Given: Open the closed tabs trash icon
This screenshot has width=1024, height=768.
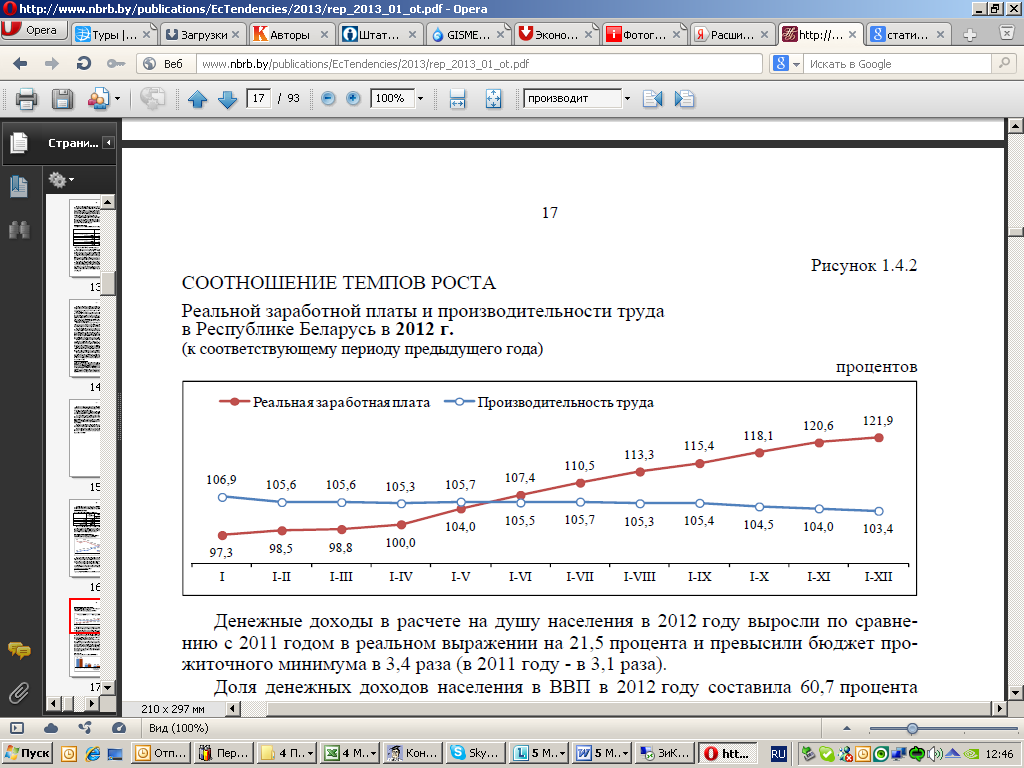Looking at the screenshot, I should point(1007,33).
